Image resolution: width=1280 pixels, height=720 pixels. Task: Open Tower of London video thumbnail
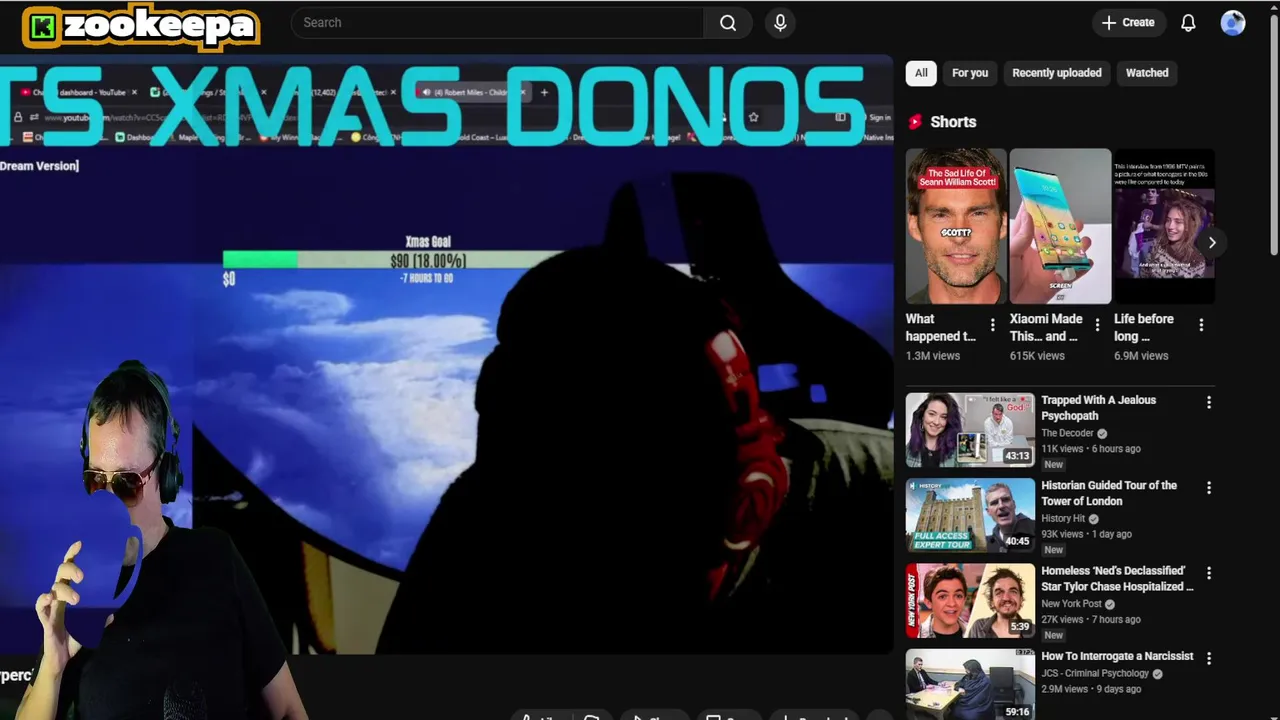(970, 515)
